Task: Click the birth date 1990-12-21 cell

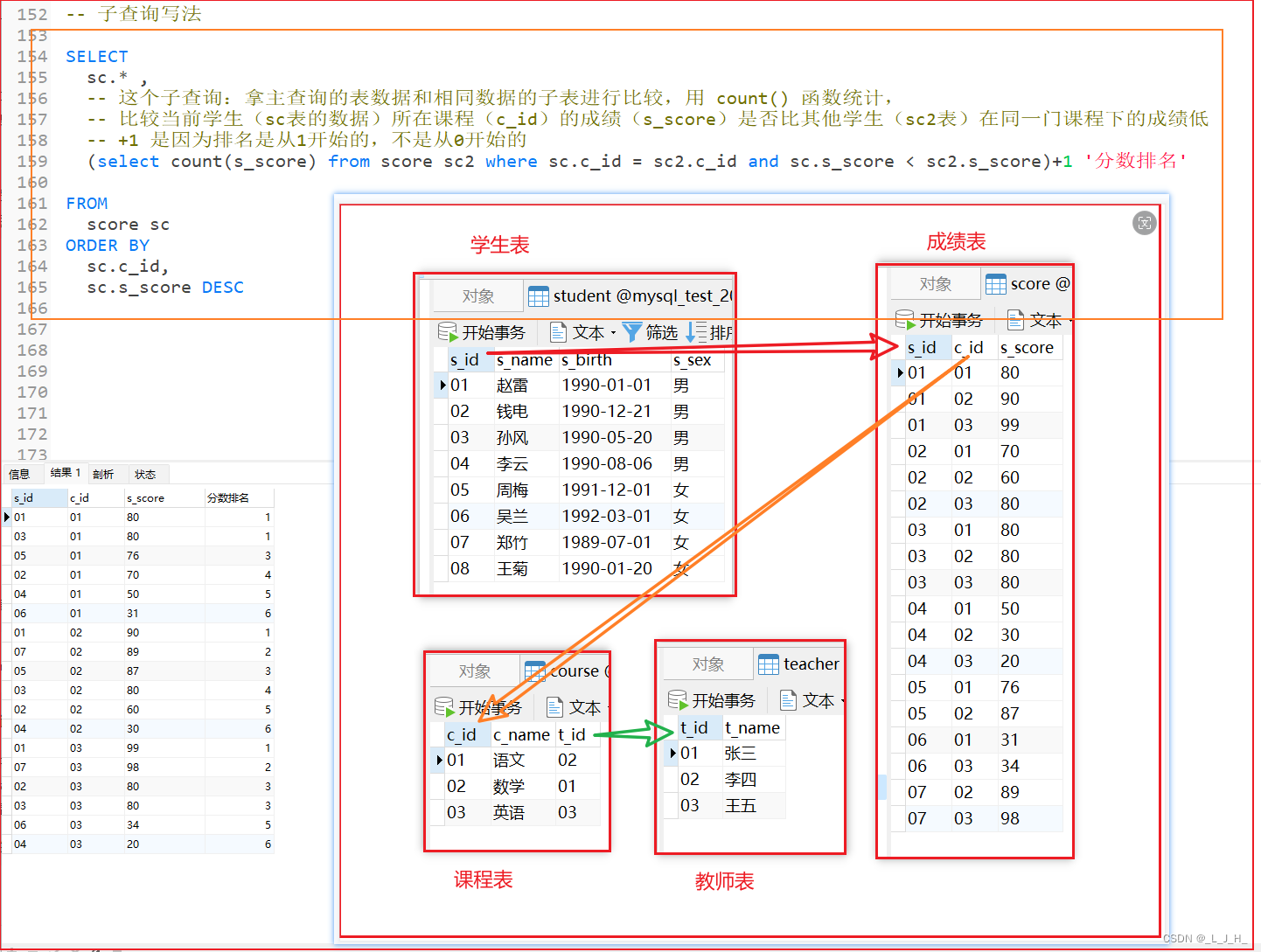Action: [615, 412]
